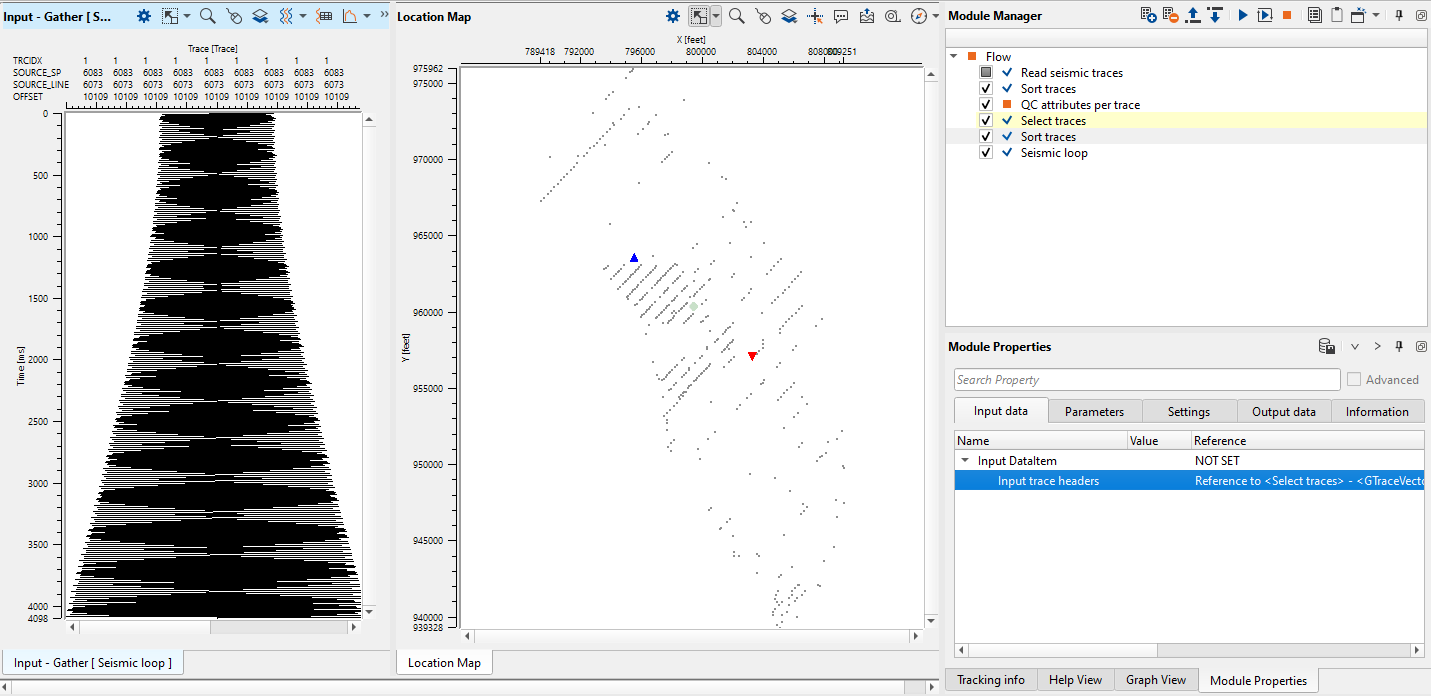Open the Graph View tab
1431x696 pixels.
coord(1155,680)
